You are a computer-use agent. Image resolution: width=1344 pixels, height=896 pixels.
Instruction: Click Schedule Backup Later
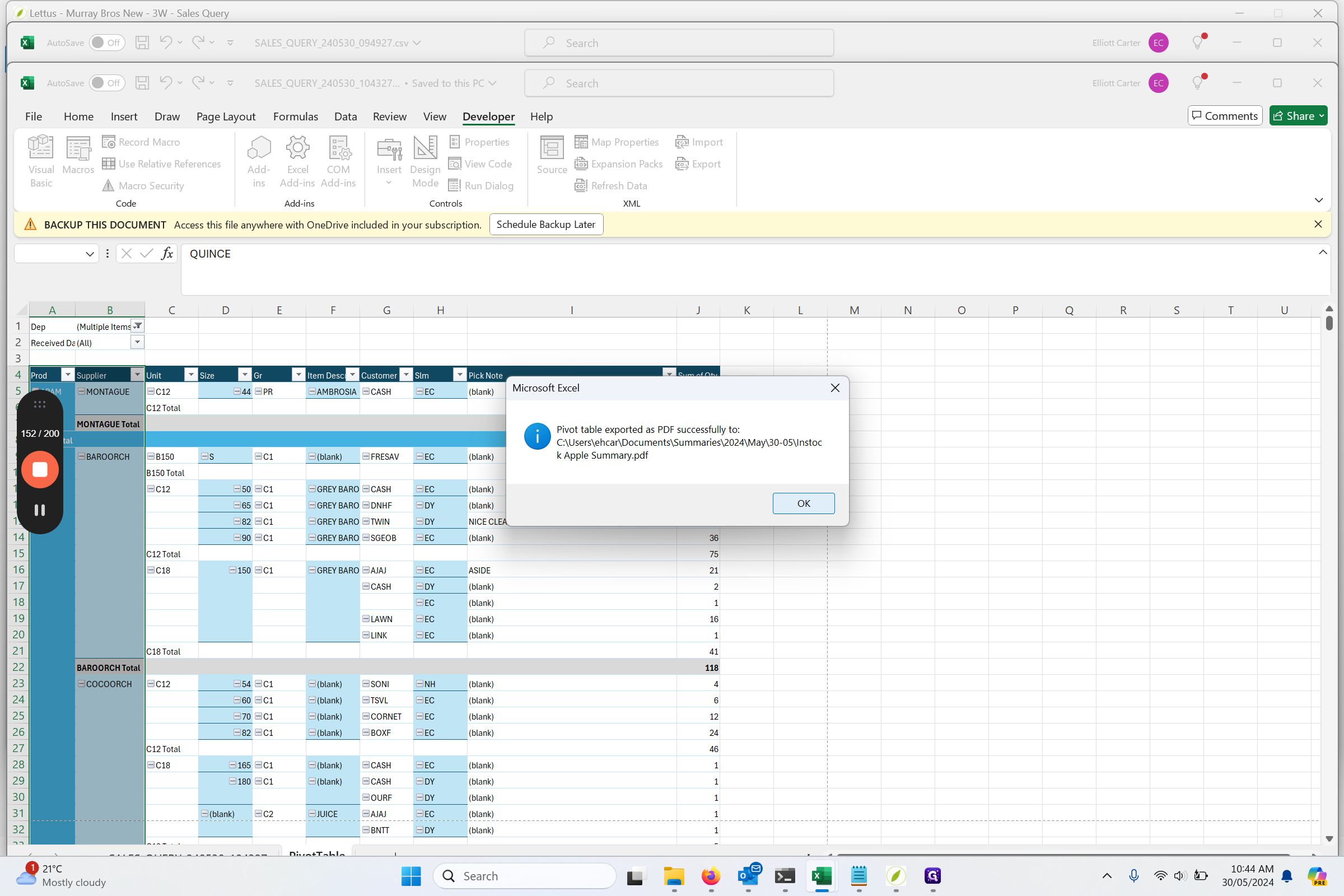tap(545, 224)
